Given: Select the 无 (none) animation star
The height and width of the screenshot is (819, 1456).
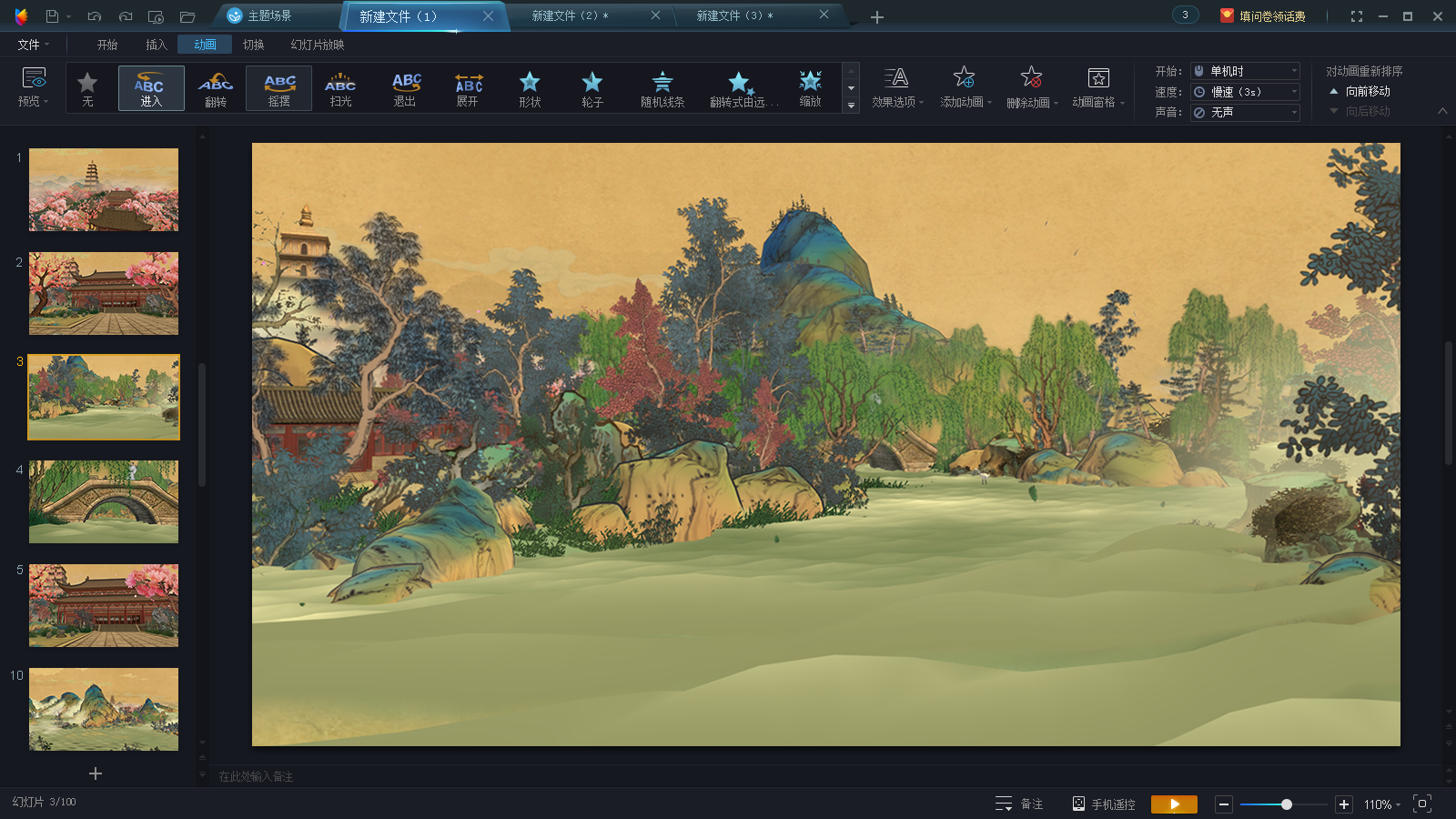Looking at the screenshot, I should click(87, 89).
